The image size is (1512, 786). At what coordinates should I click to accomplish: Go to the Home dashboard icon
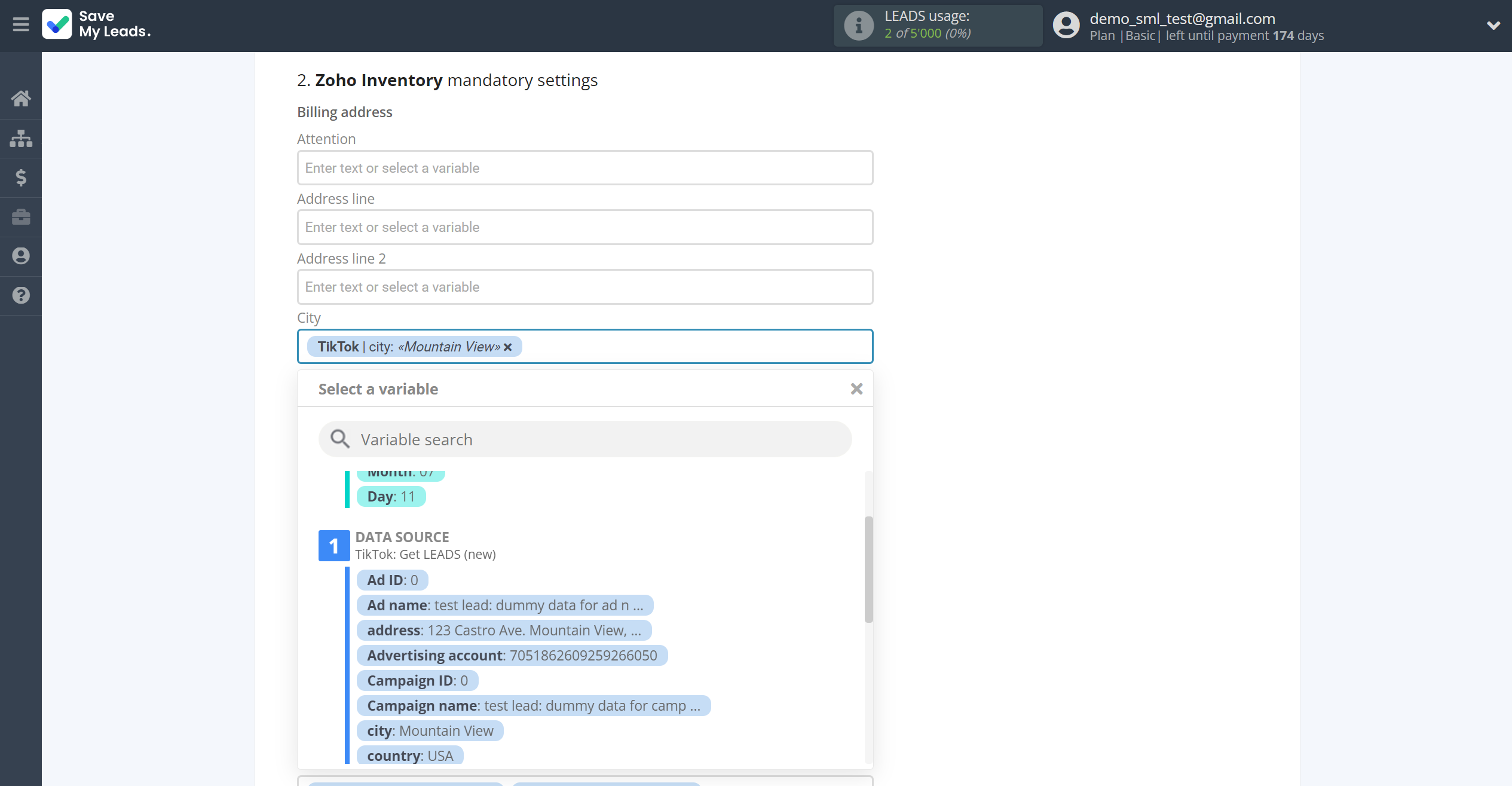pos(21,99)
